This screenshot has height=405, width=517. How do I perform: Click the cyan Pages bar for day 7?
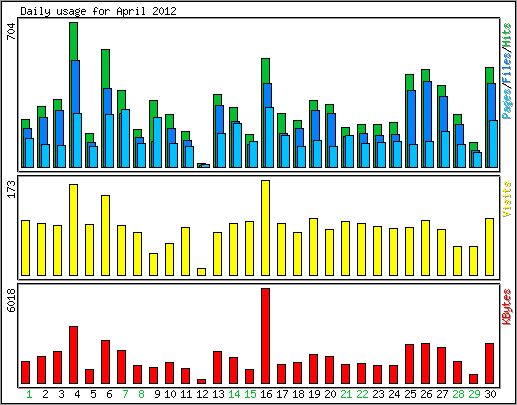point(125,138)
